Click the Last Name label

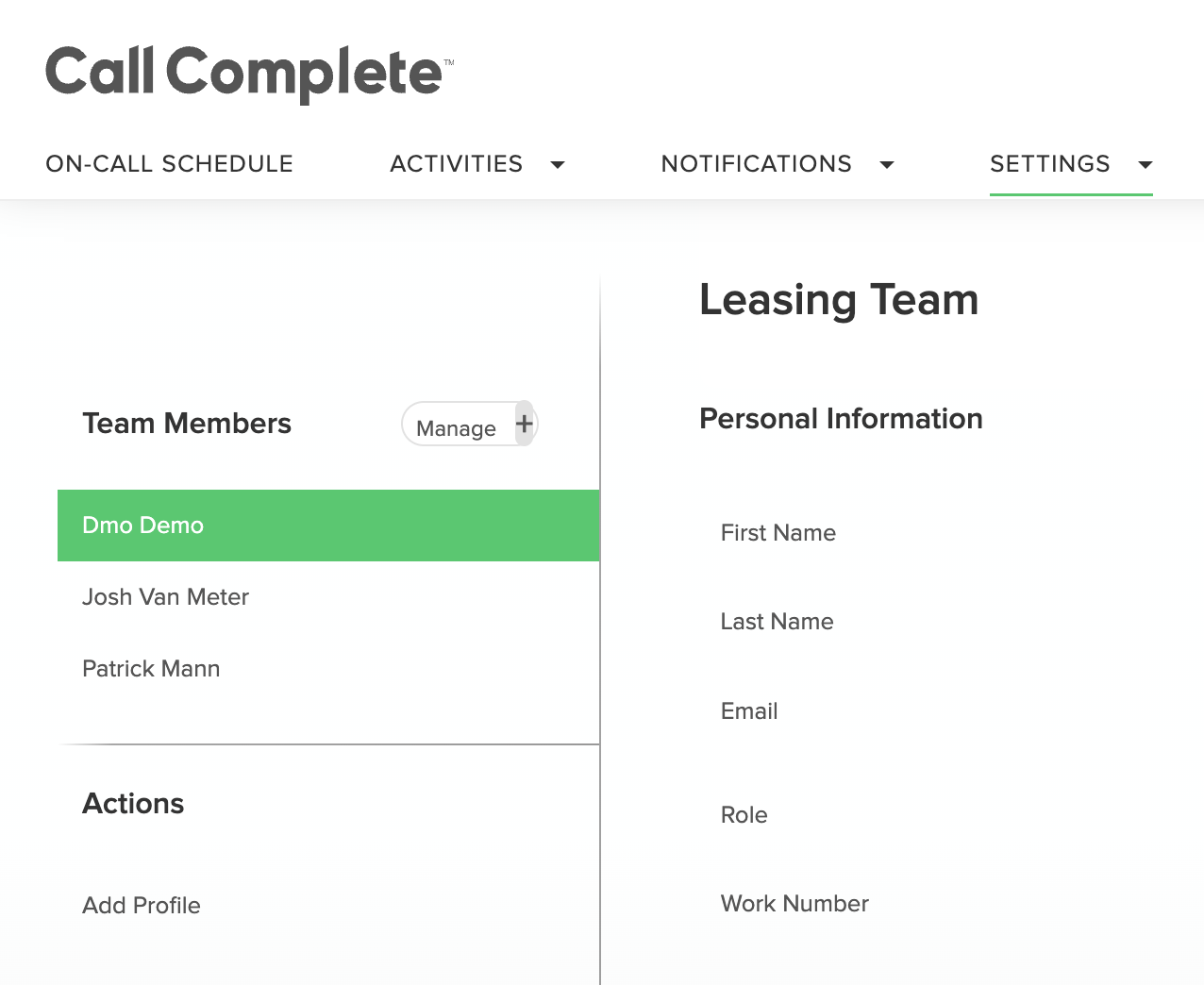[778, 622]
